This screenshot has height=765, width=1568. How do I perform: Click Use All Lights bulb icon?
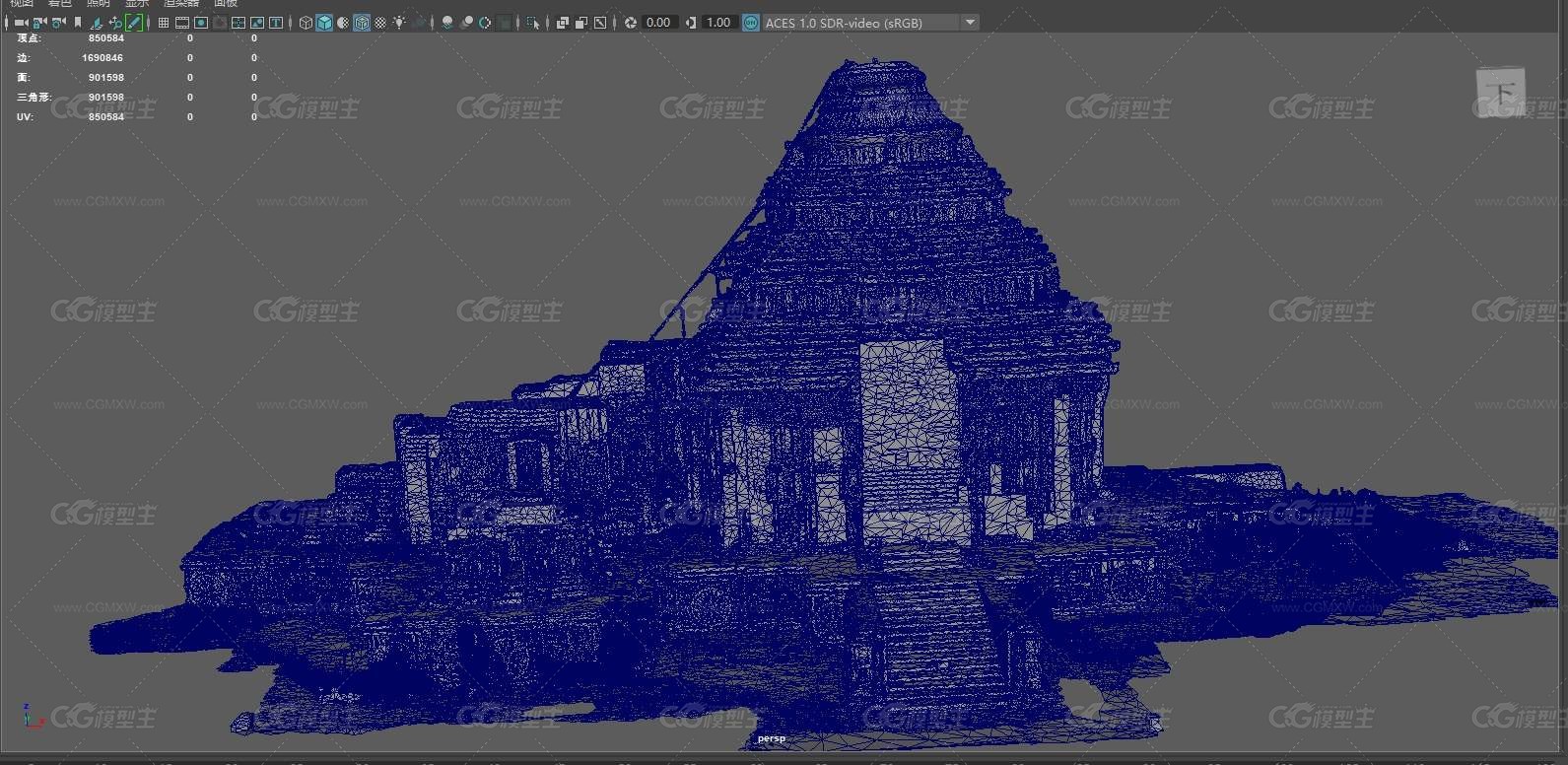399,23
